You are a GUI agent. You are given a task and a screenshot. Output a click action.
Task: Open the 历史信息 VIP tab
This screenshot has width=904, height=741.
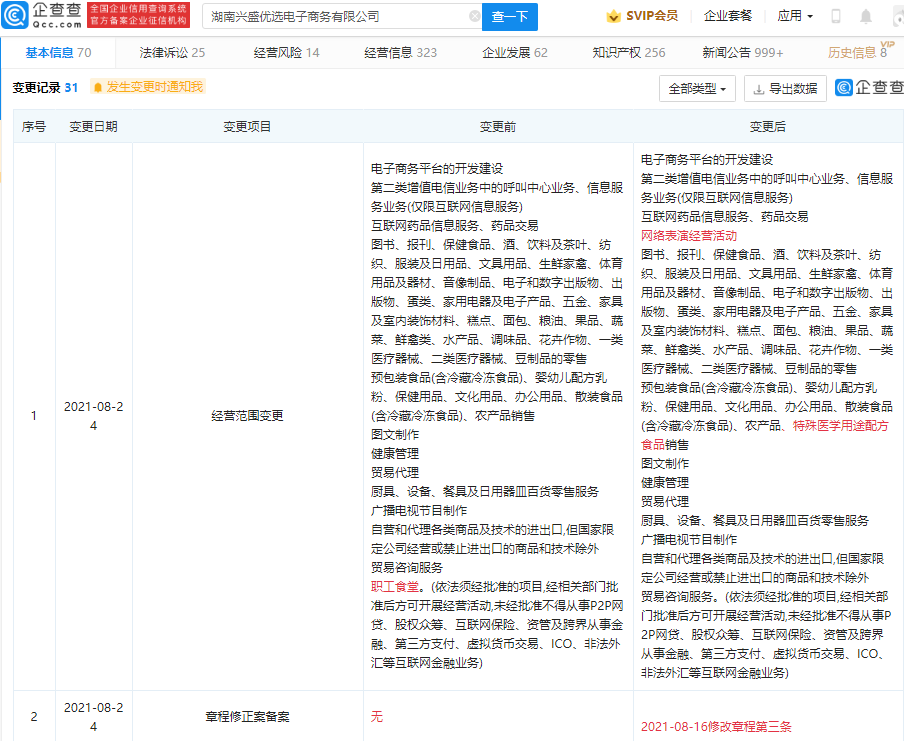pos(860,52)
